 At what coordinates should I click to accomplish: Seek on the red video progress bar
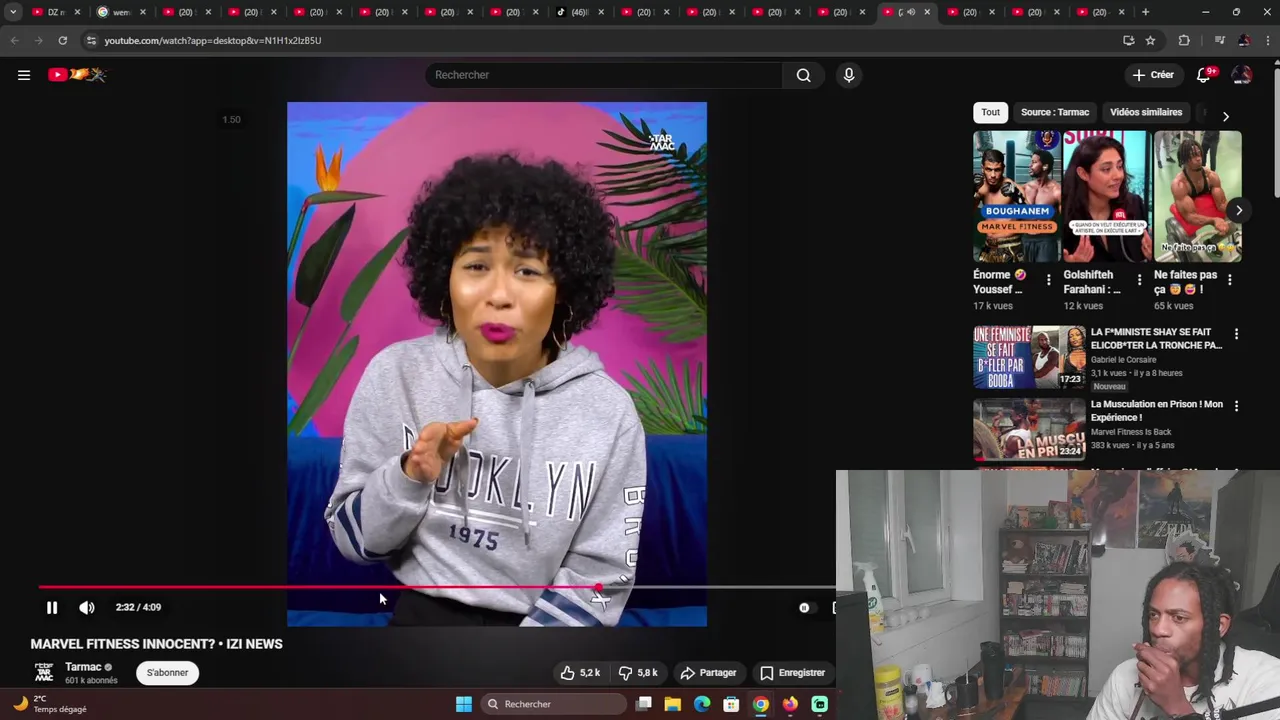[x=436, y=587]
